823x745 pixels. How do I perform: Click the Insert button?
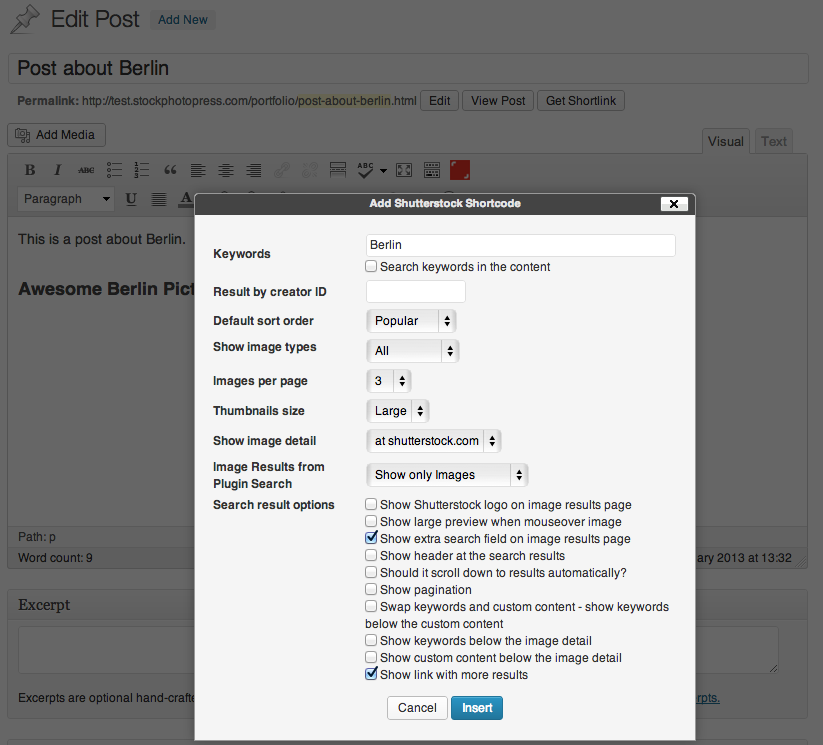click(x=477, y=708)
